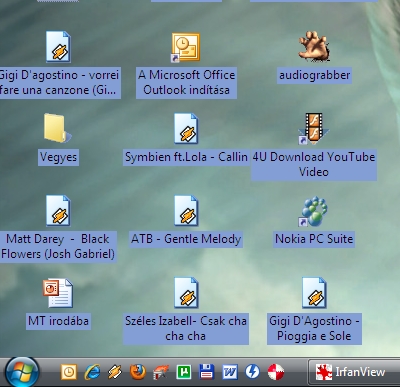Select the ATB - Gentle Melody file icon
The width and height of the screenshot is (400, 387).
[186, 211]
